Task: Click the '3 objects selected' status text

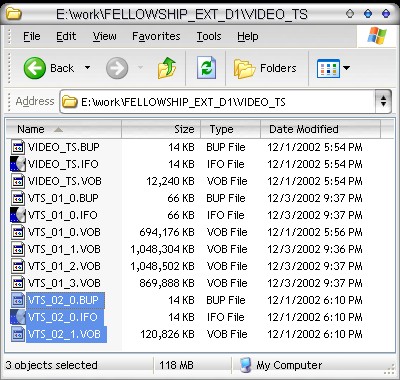Action: (x=52, y=365)
